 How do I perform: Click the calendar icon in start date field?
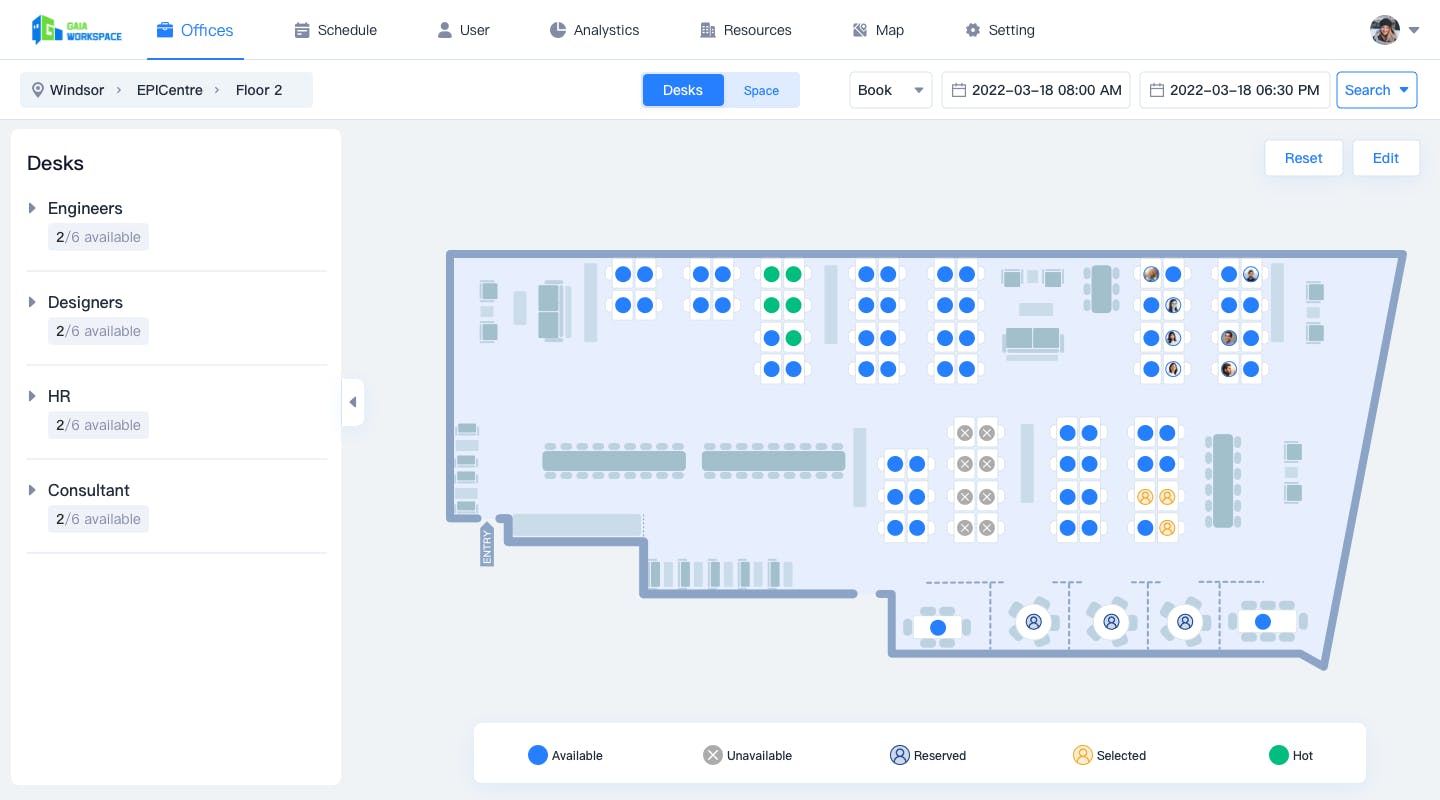(959, 90)
